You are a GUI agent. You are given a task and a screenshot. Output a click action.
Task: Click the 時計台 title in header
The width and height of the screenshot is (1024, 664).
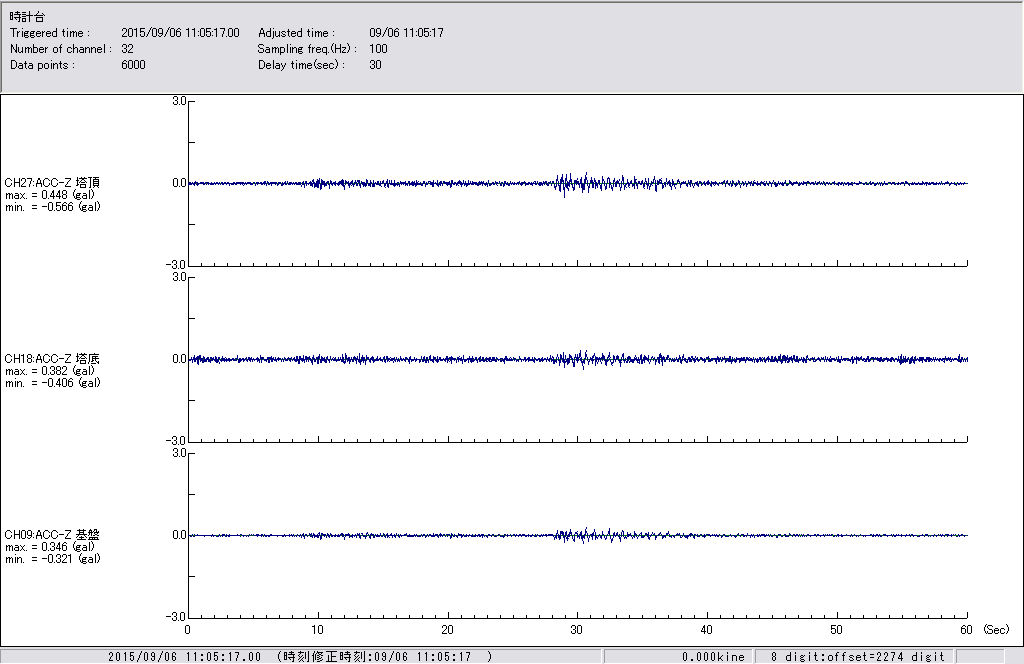tap(27, 17)
